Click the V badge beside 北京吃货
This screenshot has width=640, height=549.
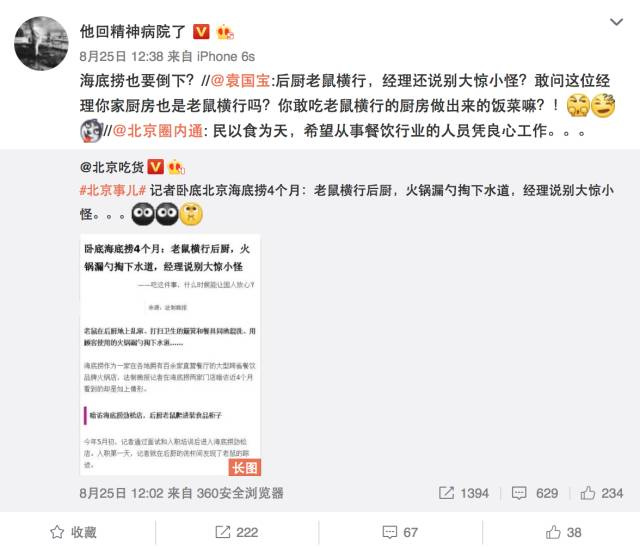(x=155, y=167)
